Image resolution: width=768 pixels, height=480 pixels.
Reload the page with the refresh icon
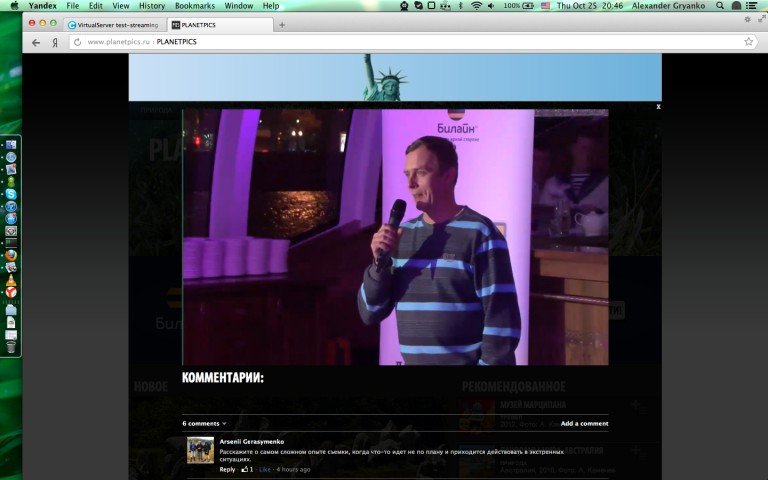pyautogui.click(x=77, y=42)
